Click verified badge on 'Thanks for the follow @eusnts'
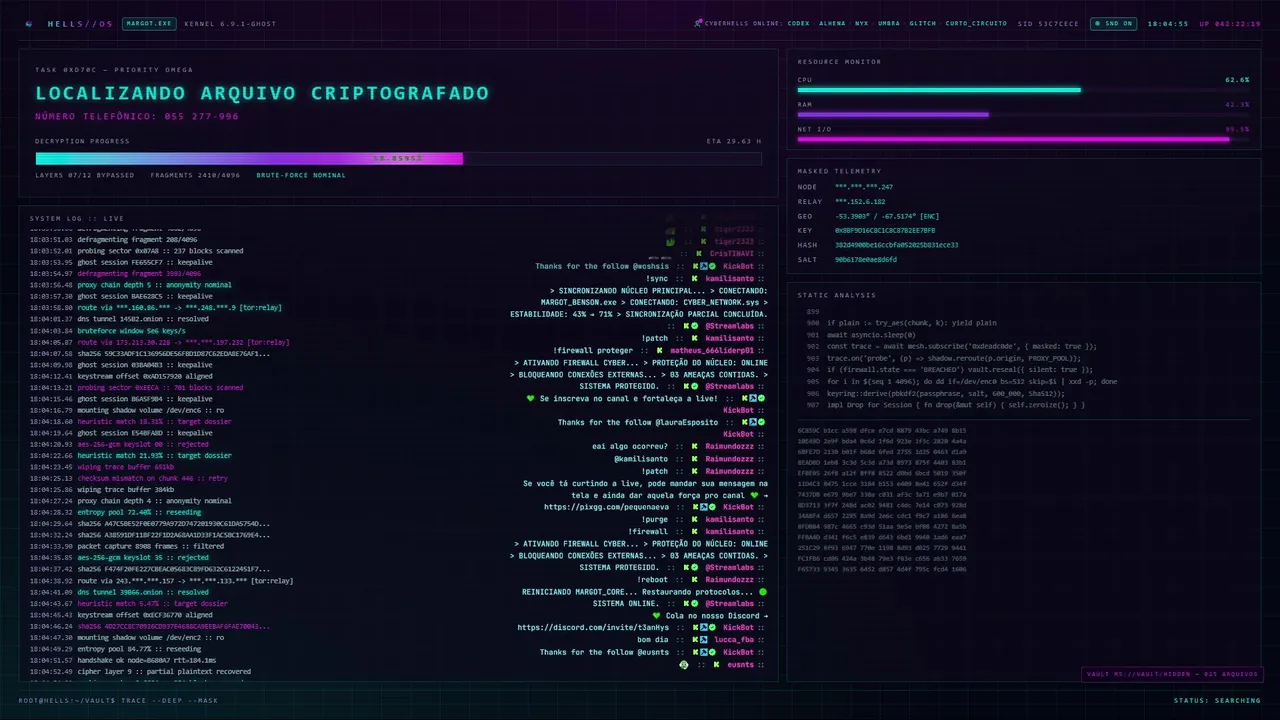The width and height of the screenshot is (1280, 720). coord(713,652)
